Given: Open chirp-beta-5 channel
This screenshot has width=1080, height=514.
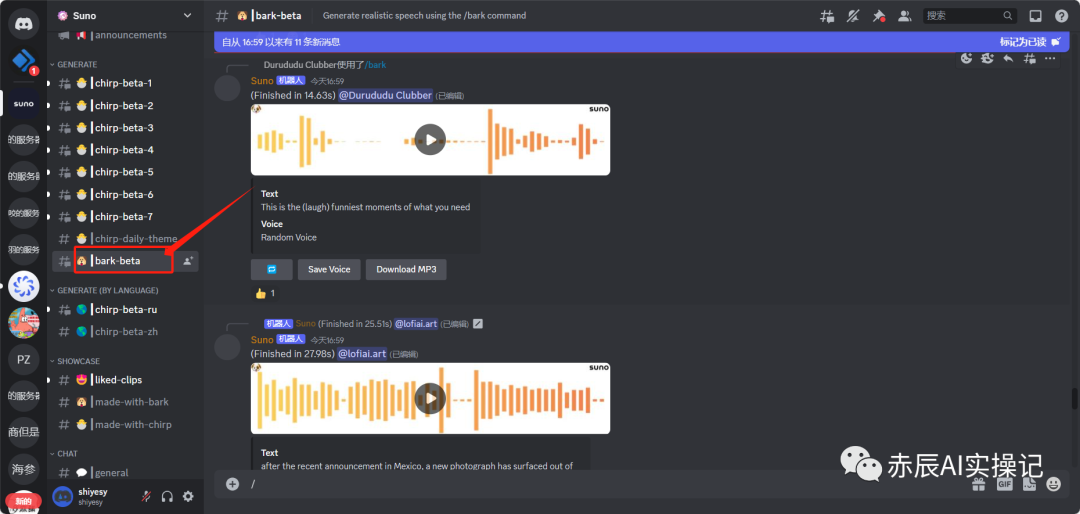Looking at the screenshot, I should click(125, 172).
